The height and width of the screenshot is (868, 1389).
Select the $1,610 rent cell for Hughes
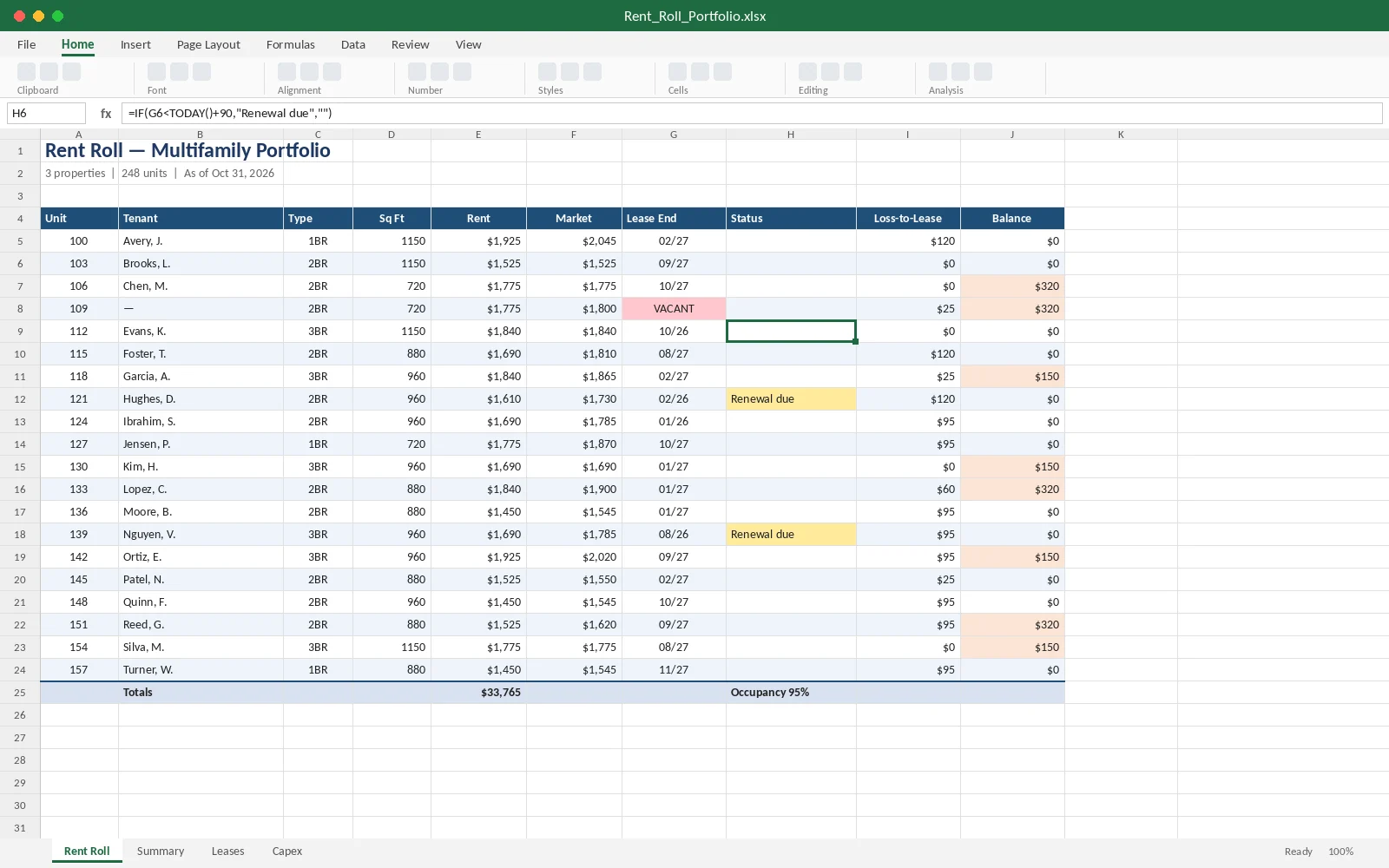click(x=478, y=399)
